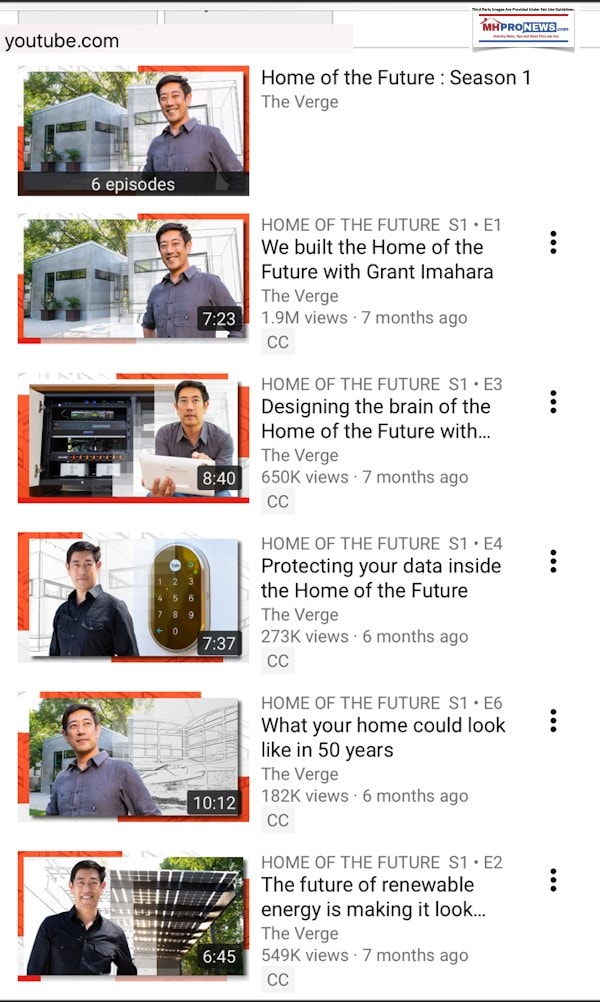Open Home of the Future Season 1 playlist thumbnail
The width and height of the screenshot is (600, 1002).
[133, 130]
